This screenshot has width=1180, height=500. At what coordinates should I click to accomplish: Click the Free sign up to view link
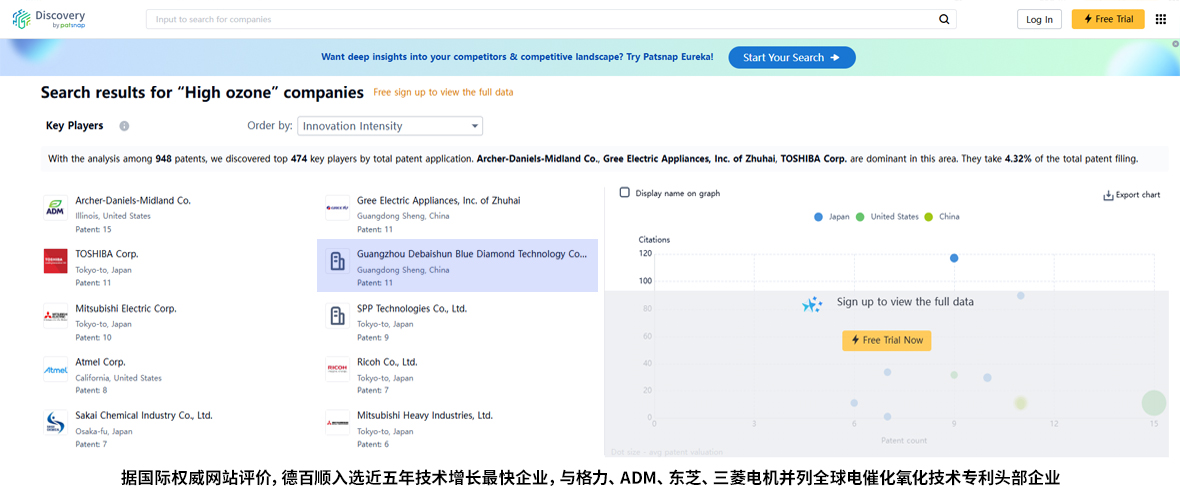[443, 93]
